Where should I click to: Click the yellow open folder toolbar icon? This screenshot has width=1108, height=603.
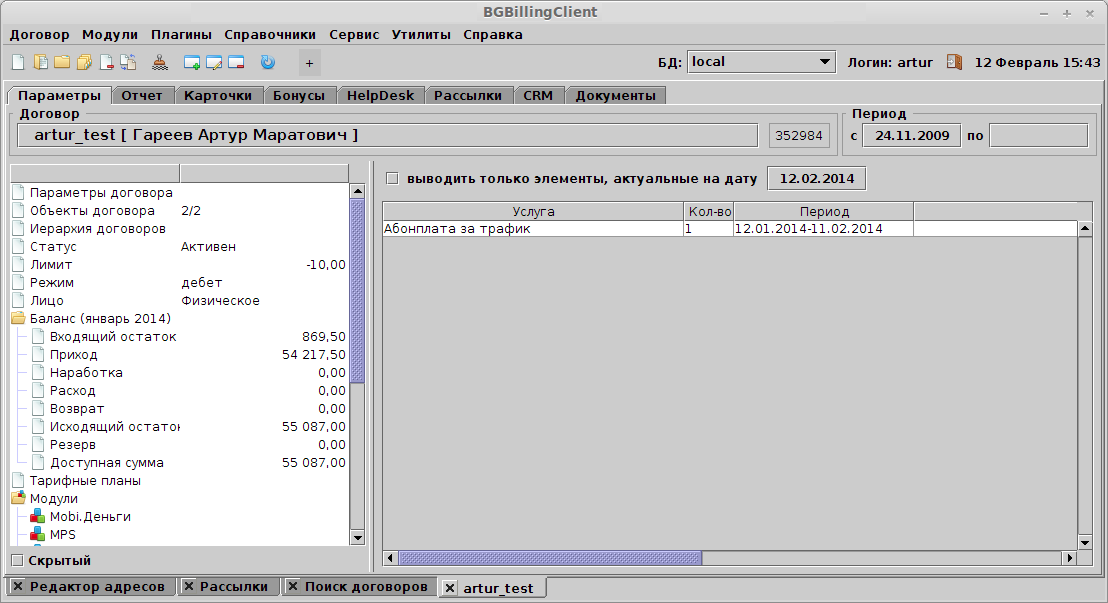pos(62,62)
